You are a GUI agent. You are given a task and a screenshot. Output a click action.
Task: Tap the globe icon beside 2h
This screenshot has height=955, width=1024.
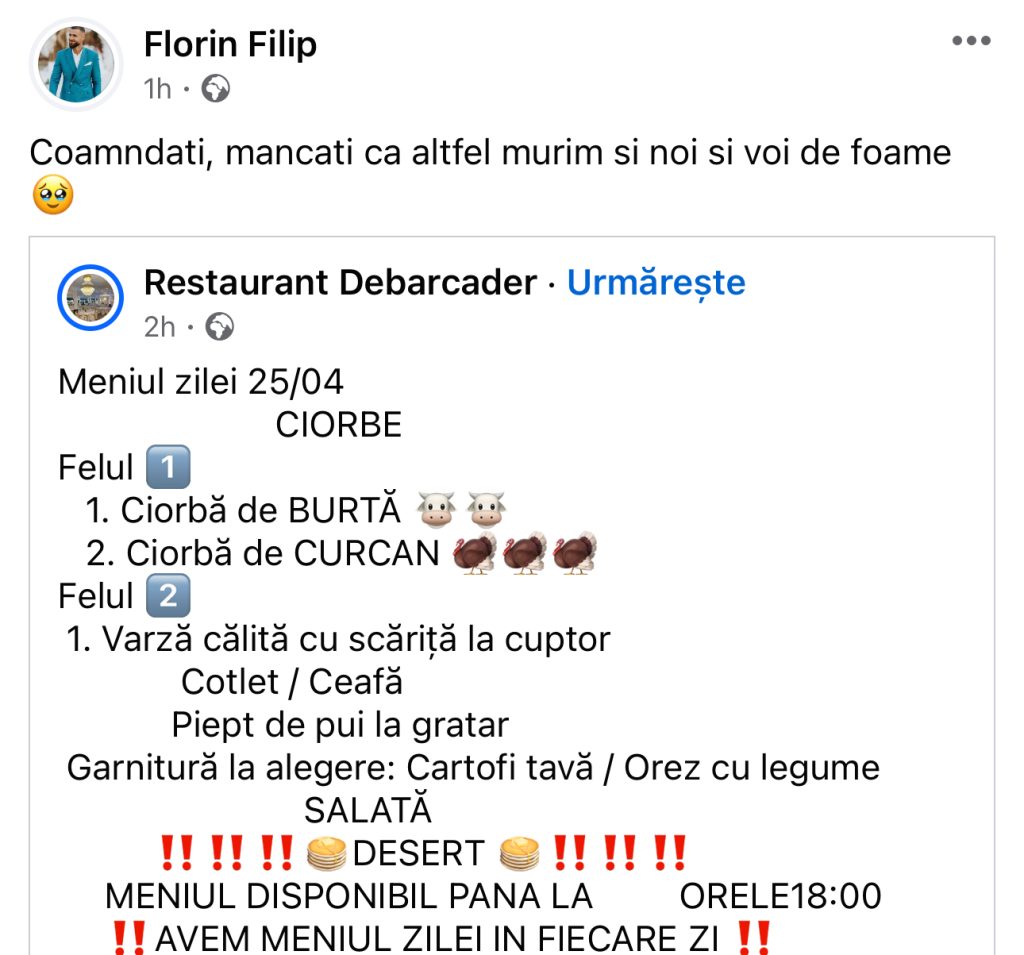219,327
